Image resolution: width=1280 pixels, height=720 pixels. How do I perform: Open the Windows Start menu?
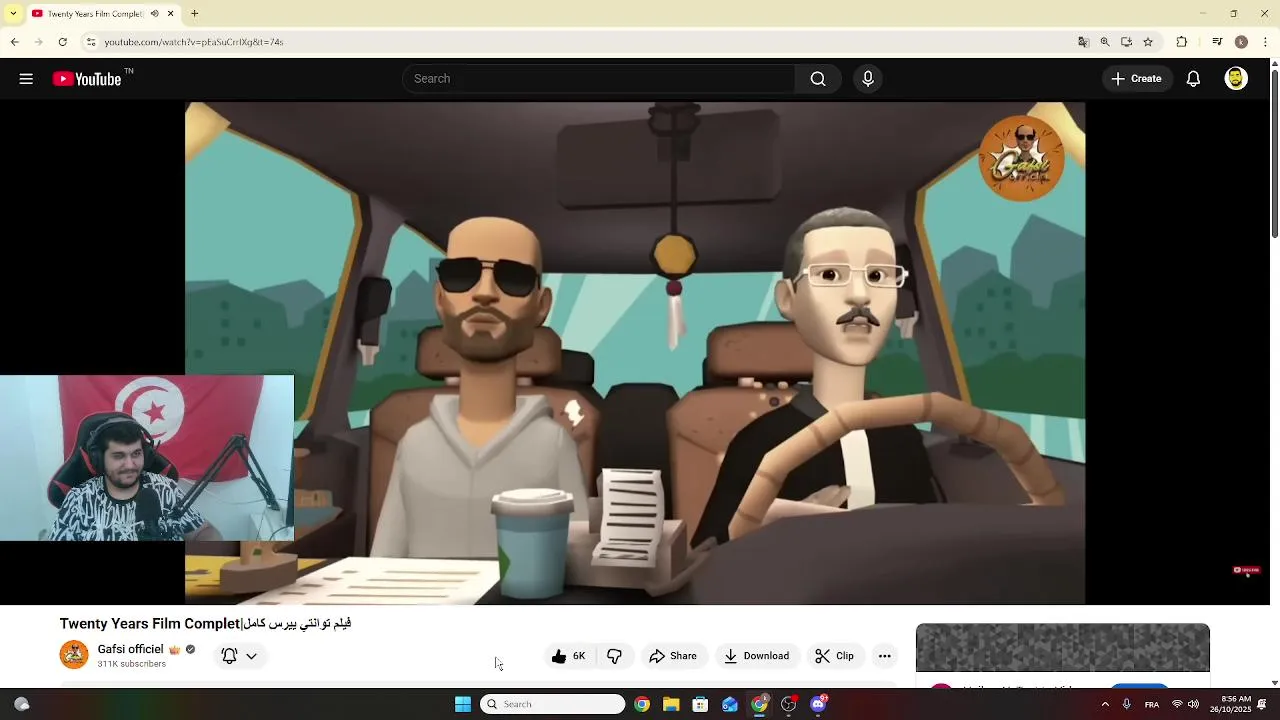tap(463, 704)
